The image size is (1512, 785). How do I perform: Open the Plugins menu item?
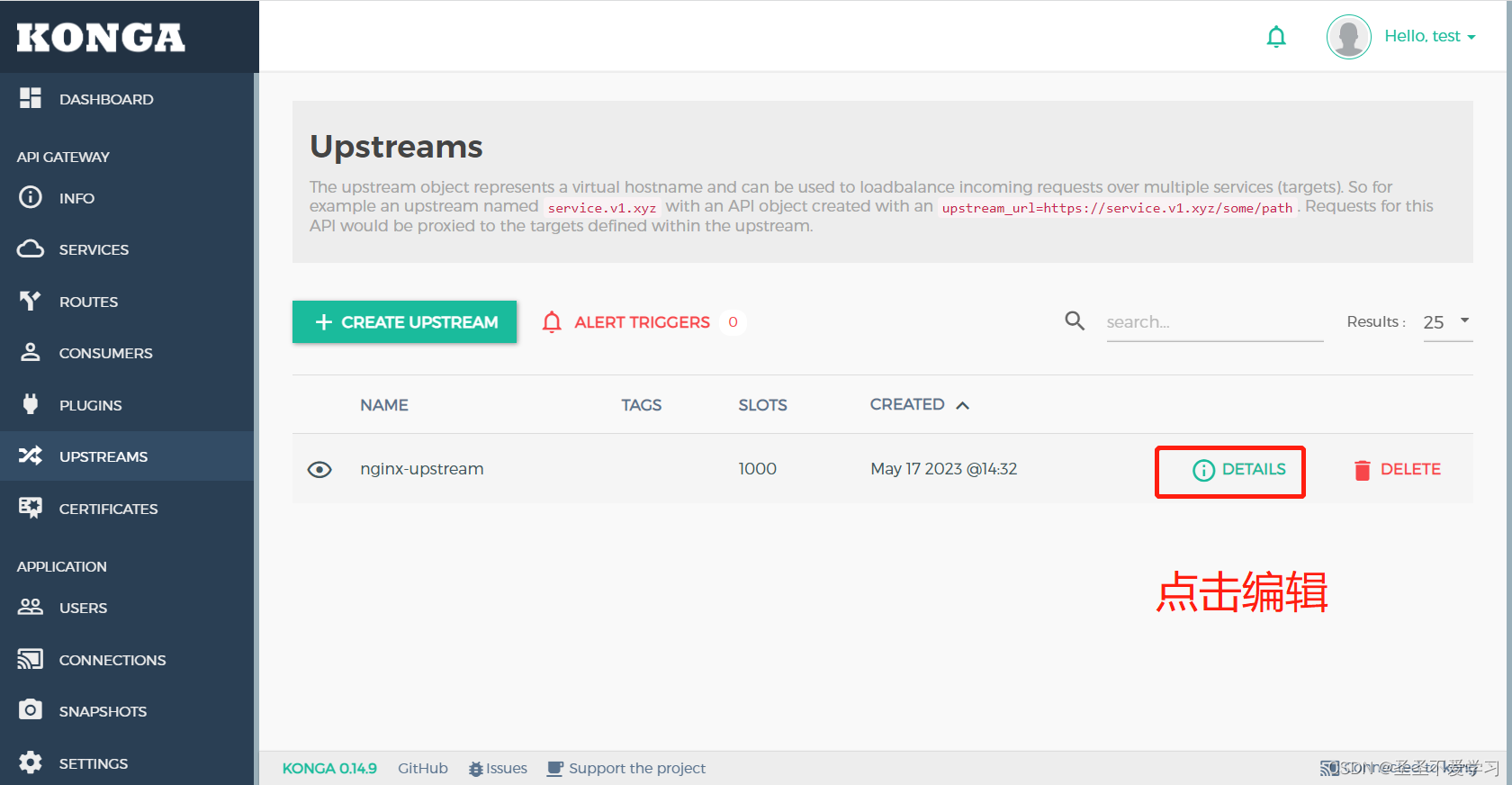coord(90,405)
